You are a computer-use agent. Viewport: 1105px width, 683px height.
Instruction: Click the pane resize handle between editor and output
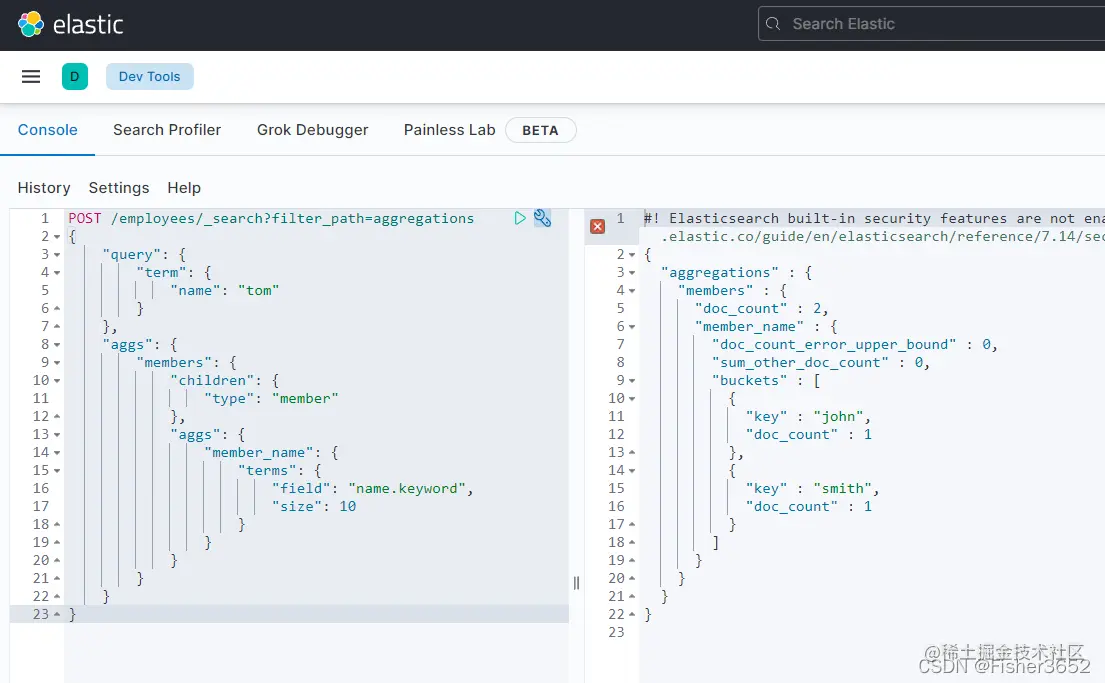coord(576,583)
